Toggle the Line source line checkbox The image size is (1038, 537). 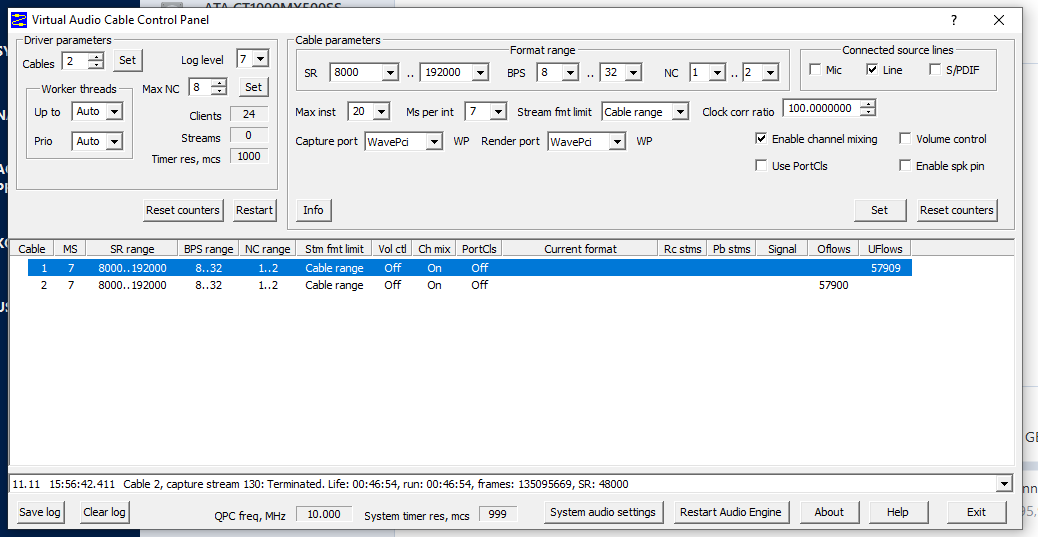(872, 70)
